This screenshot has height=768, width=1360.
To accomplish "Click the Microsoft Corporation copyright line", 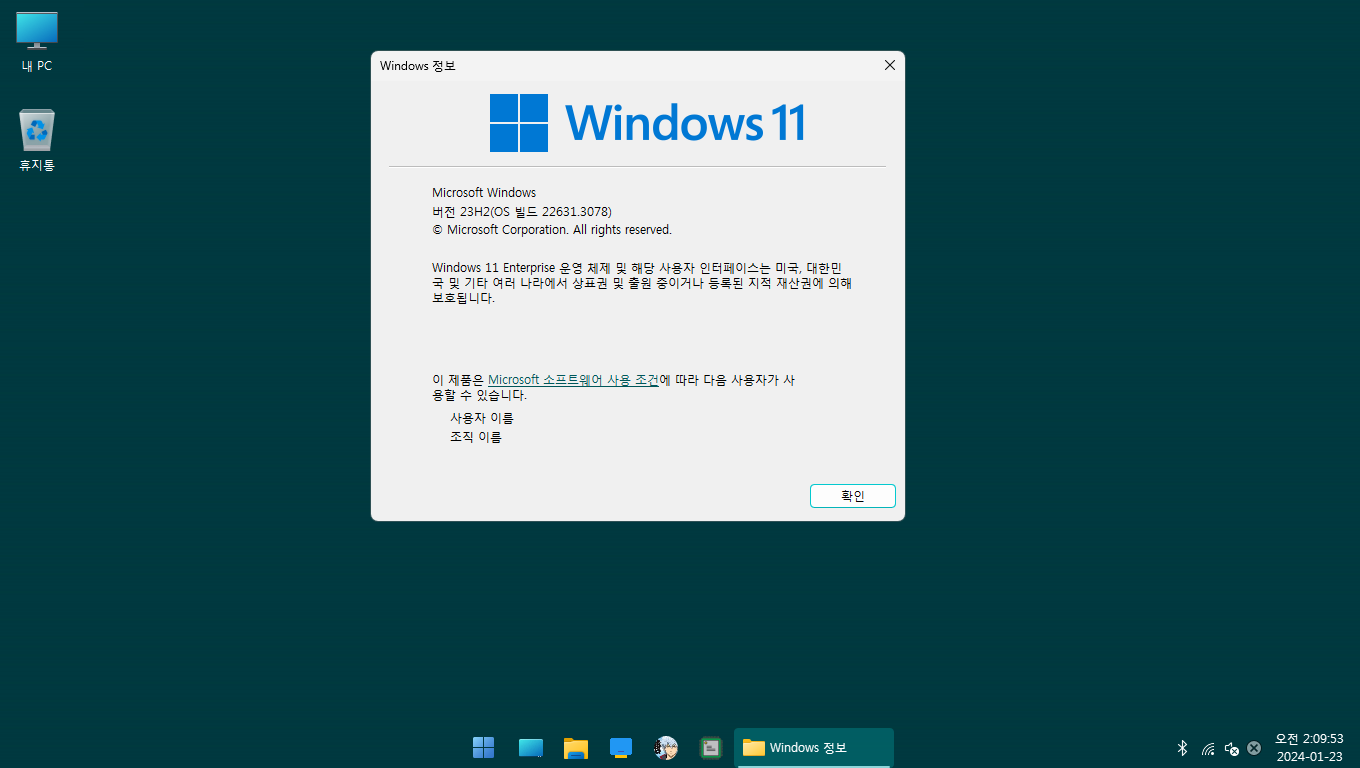I will click(x=552, y=230).
